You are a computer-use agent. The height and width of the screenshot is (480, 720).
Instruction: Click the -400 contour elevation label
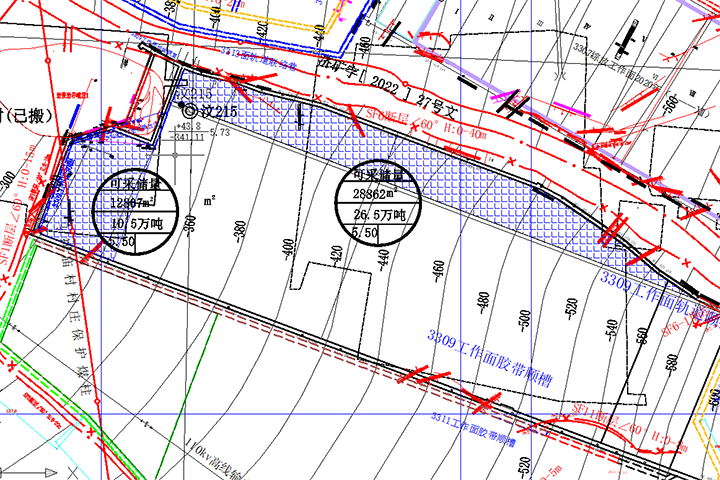[288, 248]
